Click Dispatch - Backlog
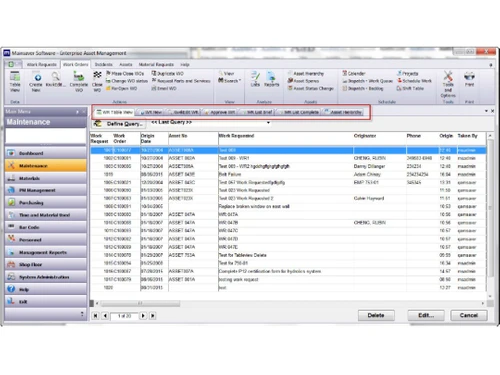The height and width of the screenshot is (375, 500). (363, 89)
